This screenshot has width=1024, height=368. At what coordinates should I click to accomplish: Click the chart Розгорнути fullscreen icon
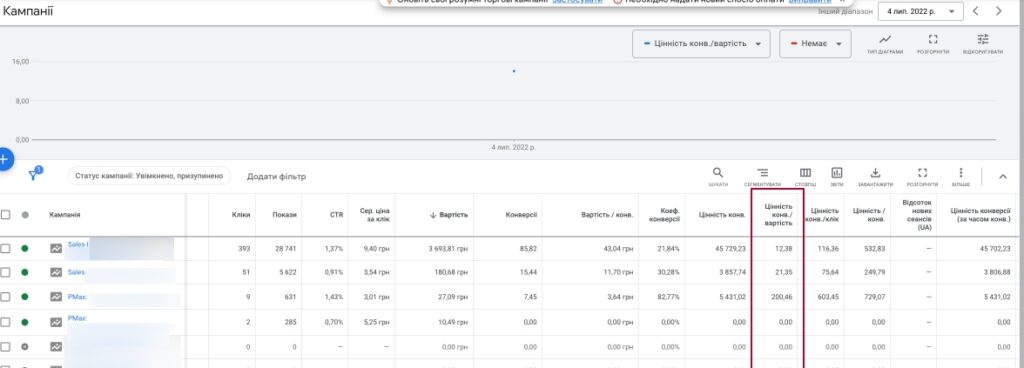(933, 40)
